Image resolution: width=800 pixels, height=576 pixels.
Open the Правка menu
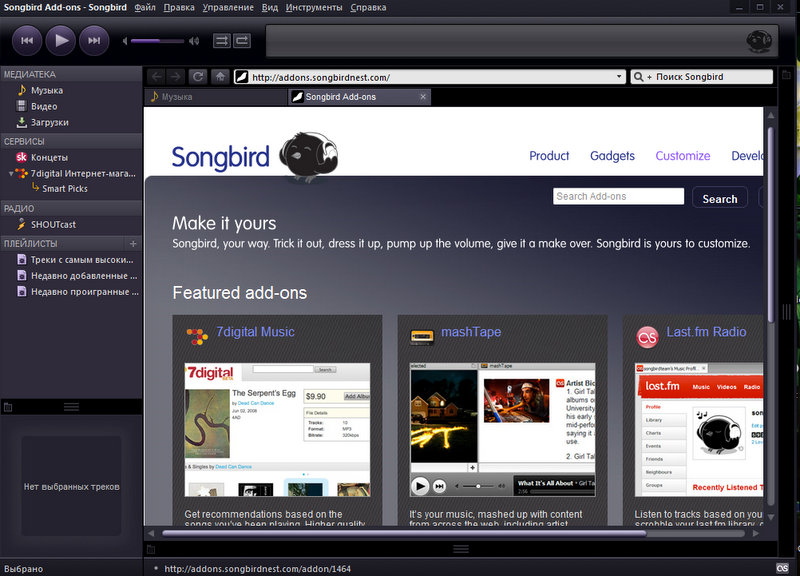[179, 8]
